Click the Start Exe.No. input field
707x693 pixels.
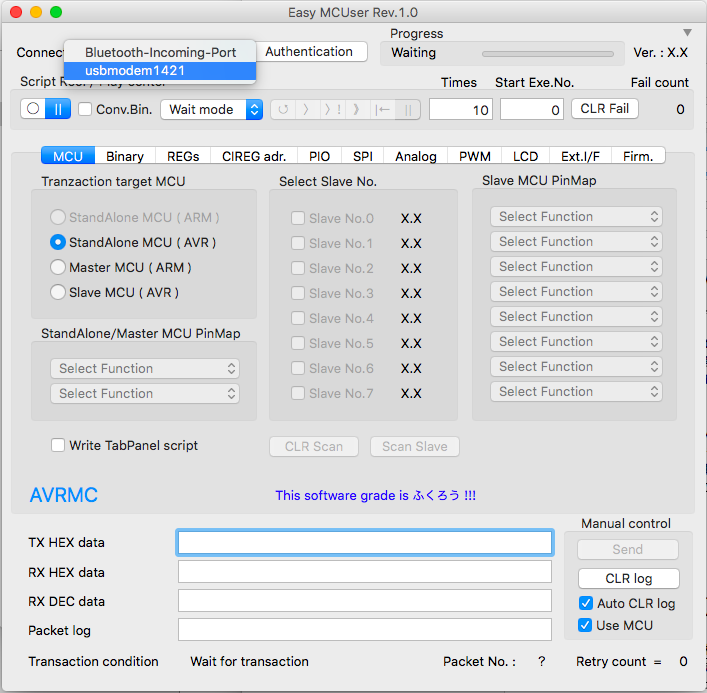tap(532, 110)
